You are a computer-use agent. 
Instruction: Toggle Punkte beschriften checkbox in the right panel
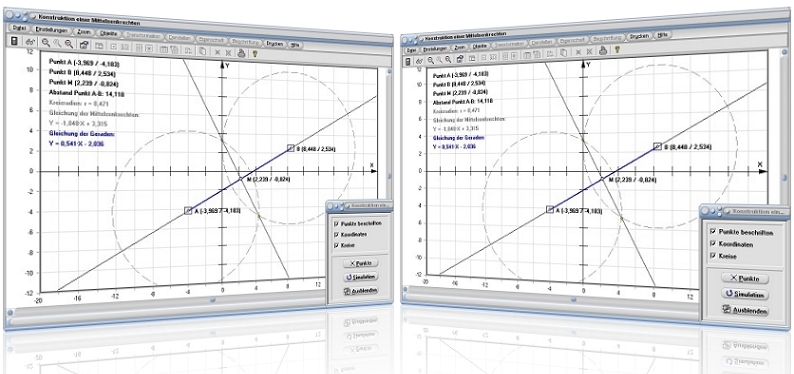pyautogui.click(x=713, y=231)
